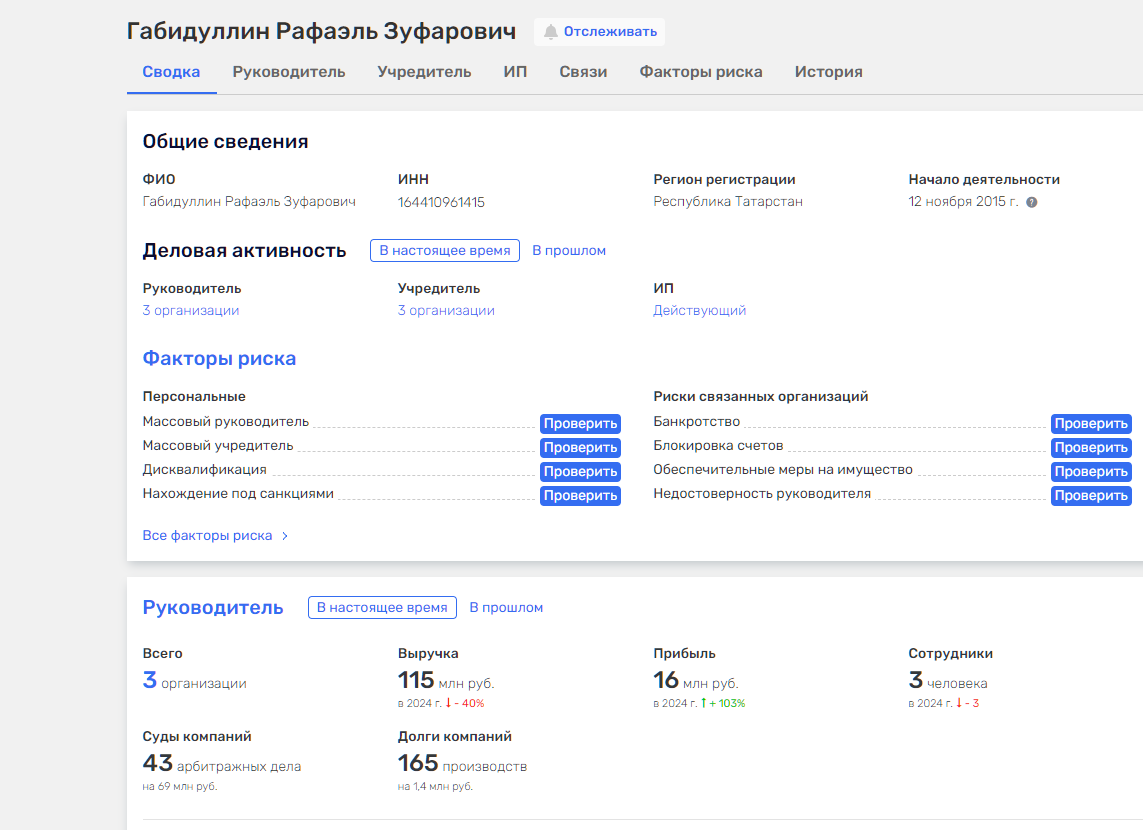The image size is (1143, 830).
Task: Open the Связи tab
Action: [583, 72]
